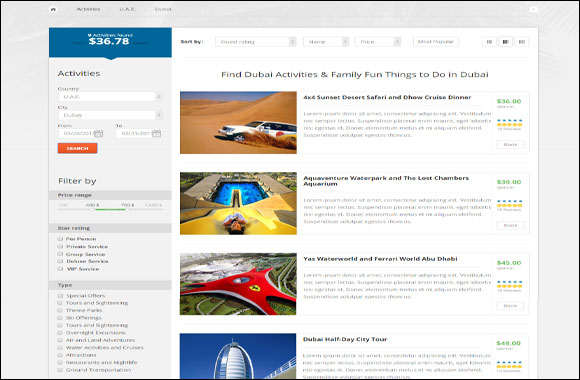Open the From date calendar icon

point(98,133)
